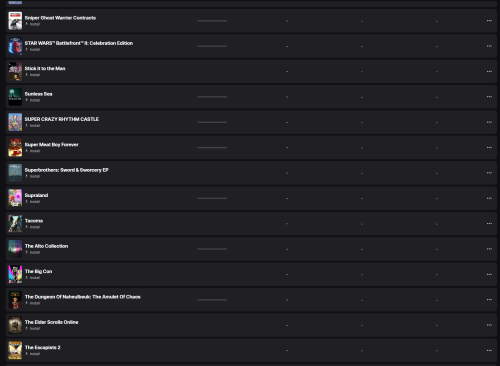
Task: Open more options for Sniper Ghost Warrior Contracts
Action: click(489, 21)
